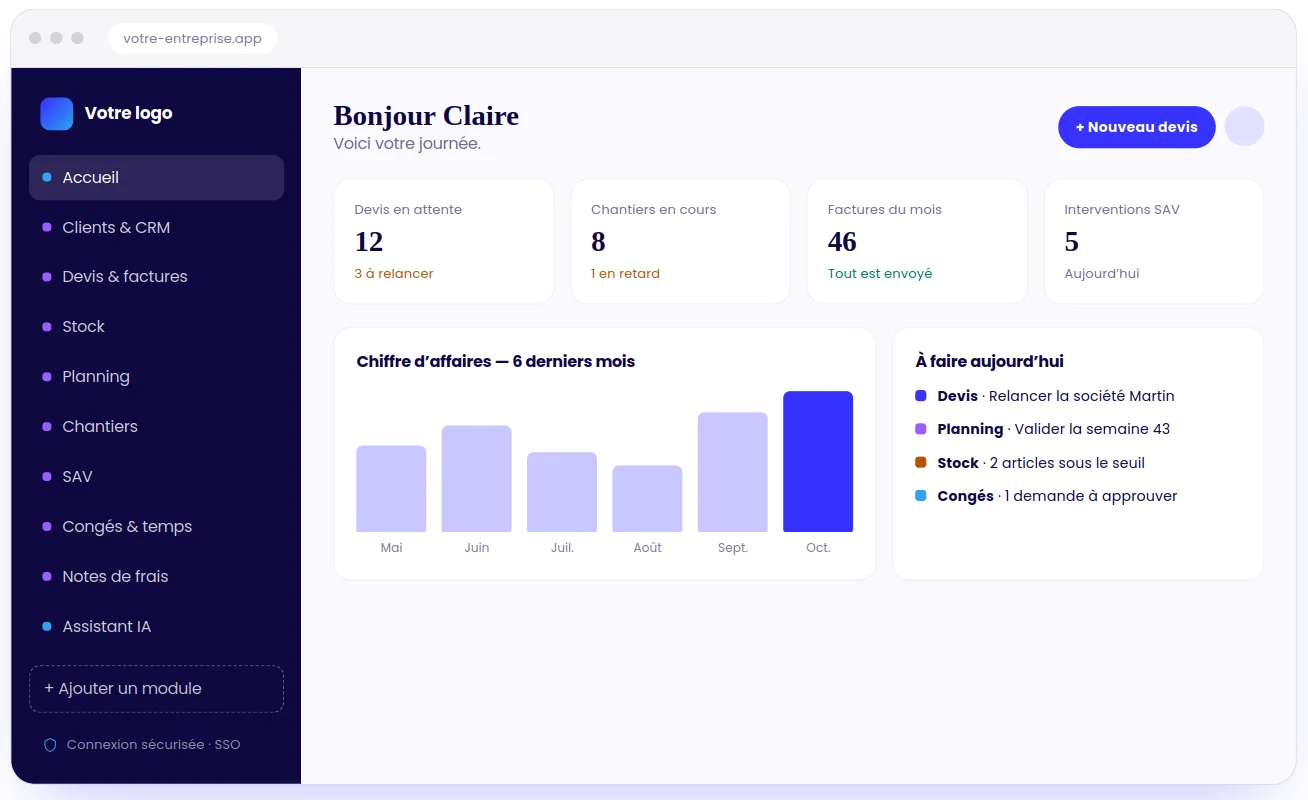The image size is (1308, 800).
Task: Click the Bonjour Claire heading
Action: [x=426, y=116]
